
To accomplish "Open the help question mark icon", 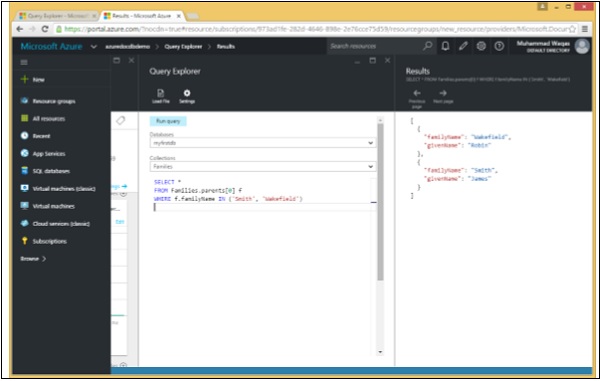I will [x=499, y=46].
